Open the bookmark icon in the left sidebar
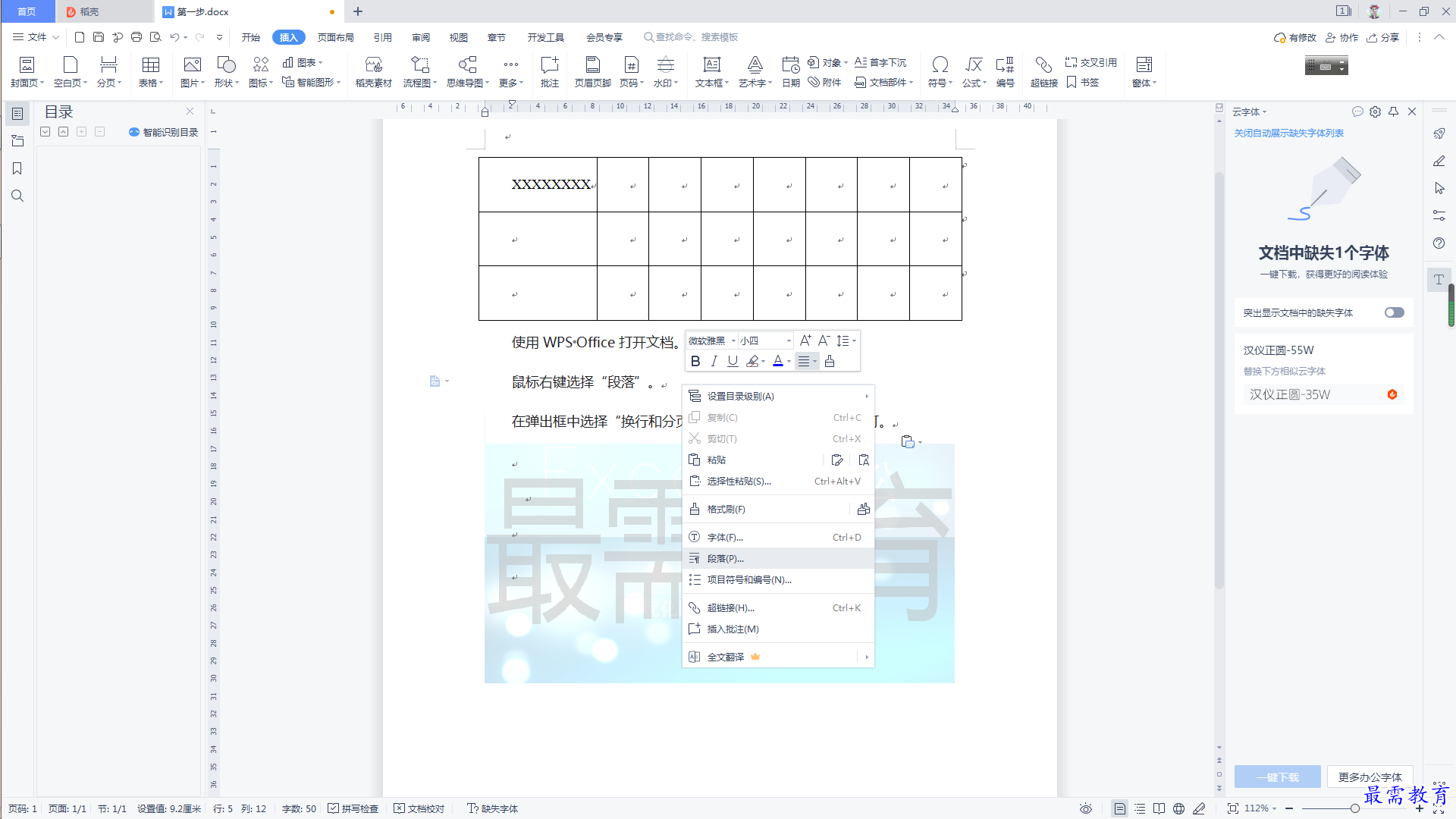 coord(17,168)
